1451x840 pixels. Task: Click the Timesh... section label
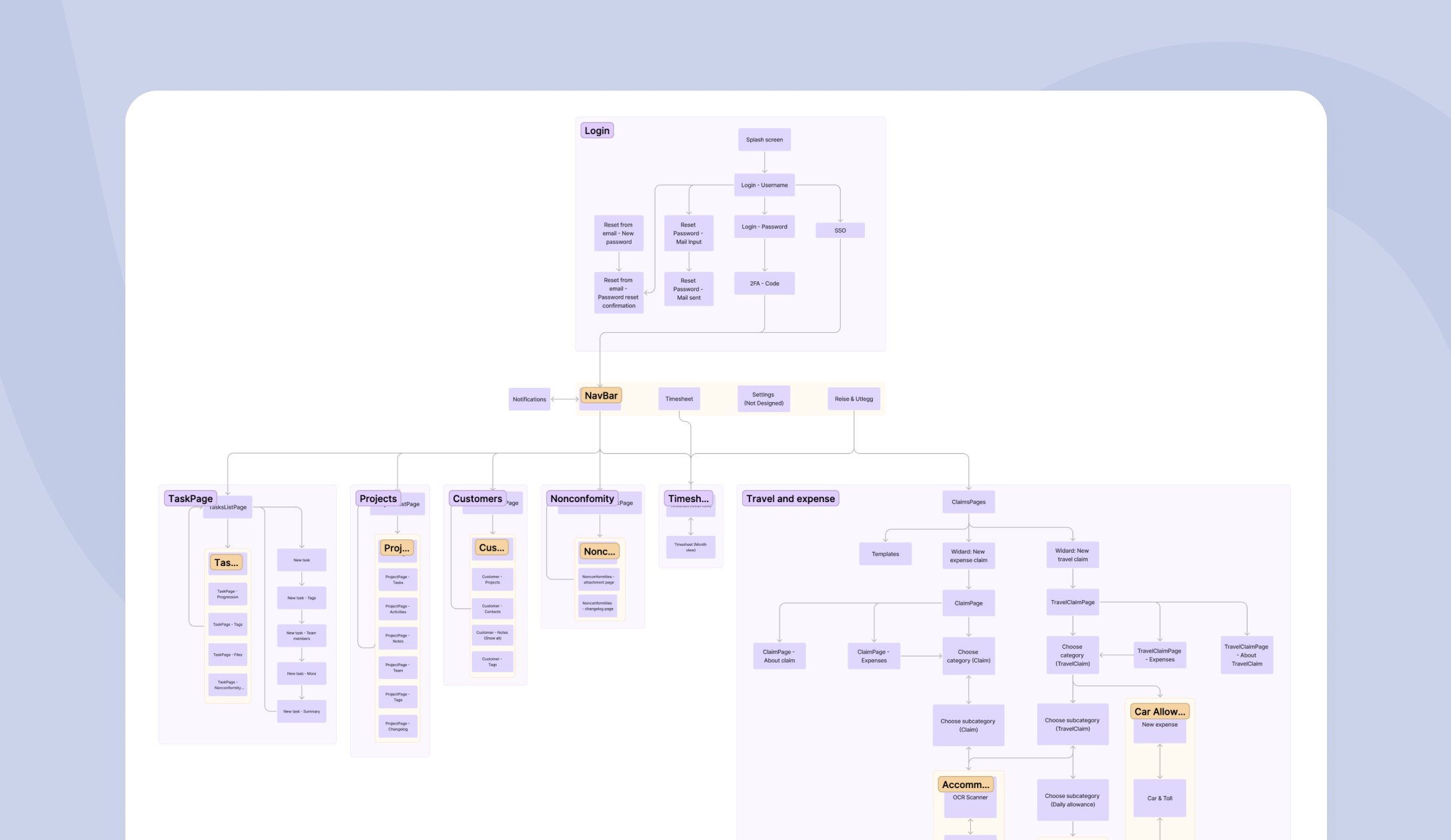689,499
